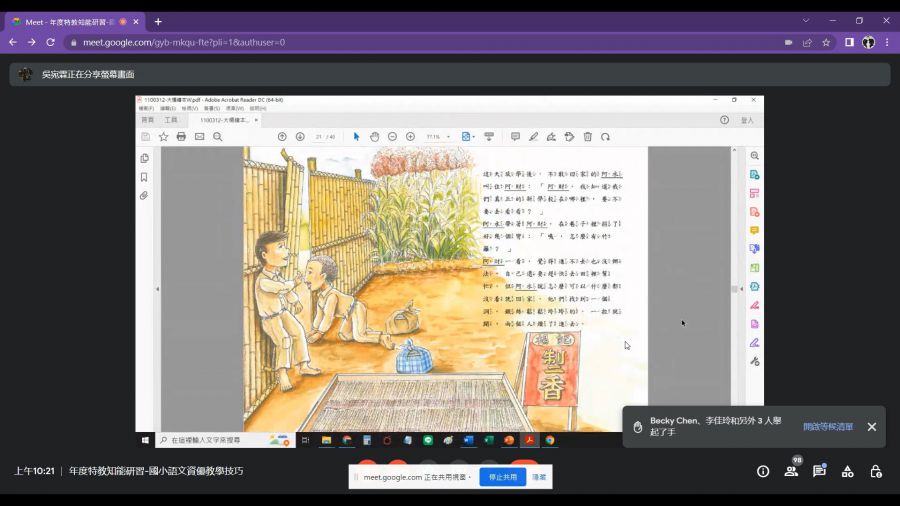
Task: Open the green LINE app in taskbar
Action: pos(428,440)
